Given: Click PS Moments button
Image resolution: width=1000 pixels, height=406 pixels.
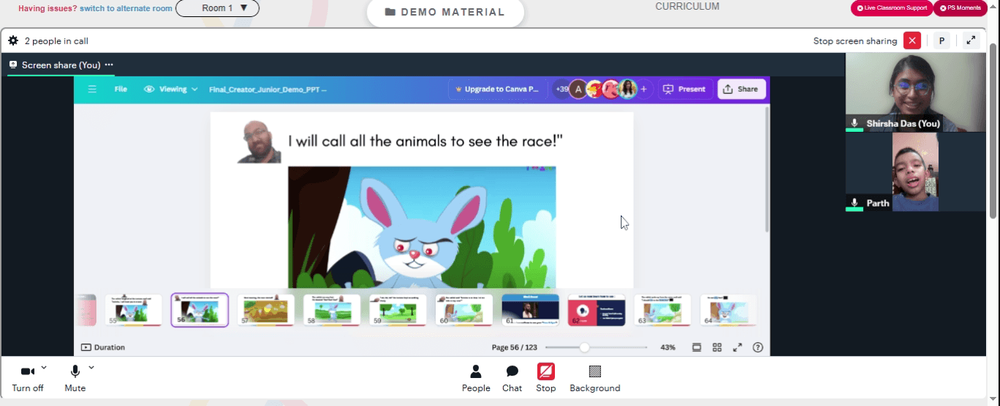Looking at the screenshot, I should 960,8.
